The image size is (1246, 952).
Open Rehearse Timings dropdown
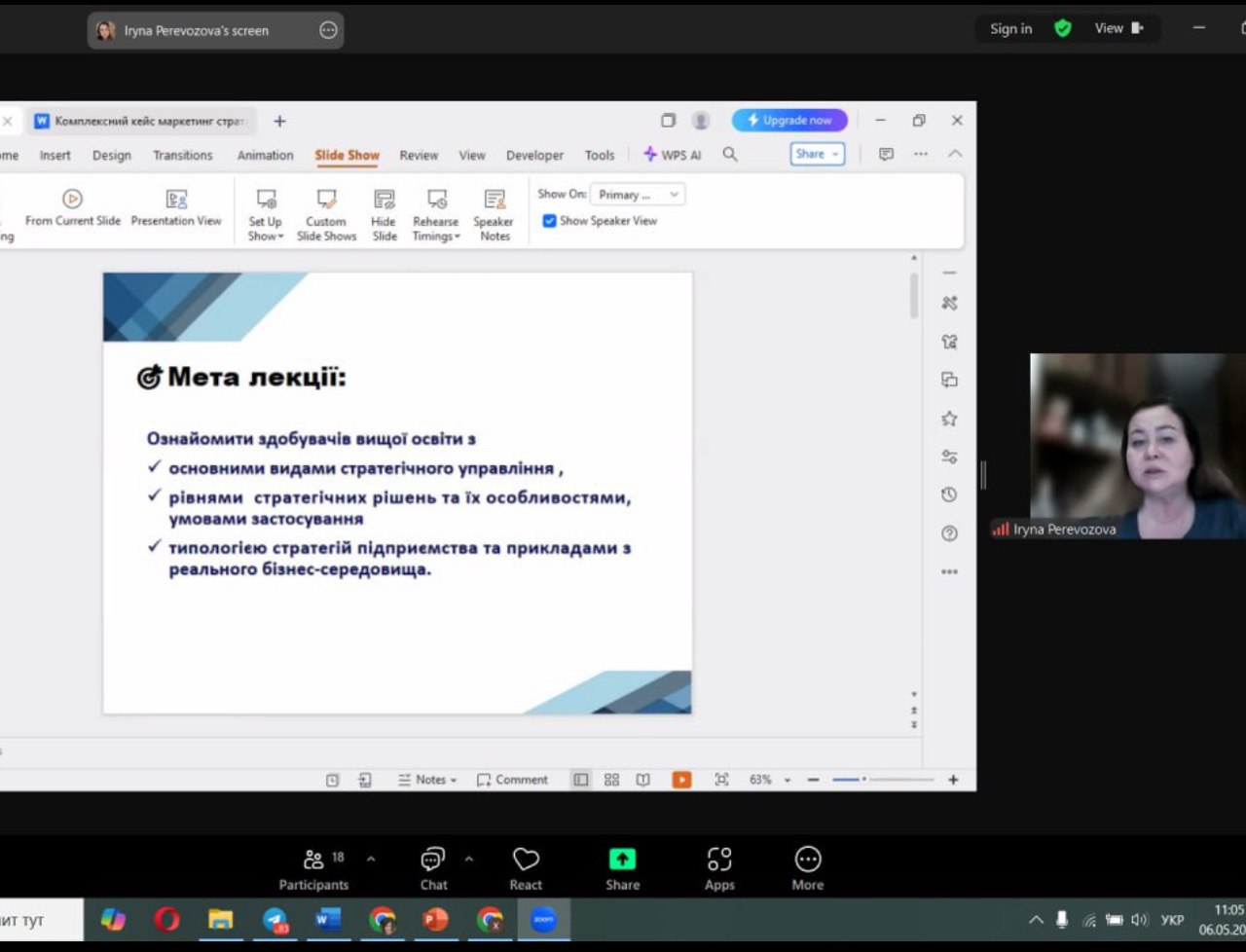[x=435, y=215]
